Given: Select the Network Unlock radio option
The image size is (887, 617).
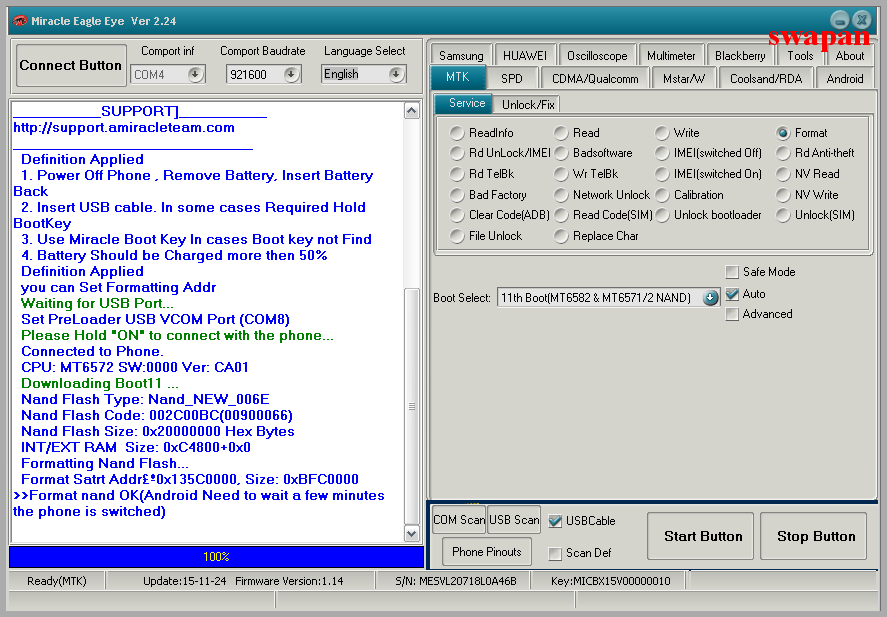Looking at the screenshot, I should tap(561, 195).
